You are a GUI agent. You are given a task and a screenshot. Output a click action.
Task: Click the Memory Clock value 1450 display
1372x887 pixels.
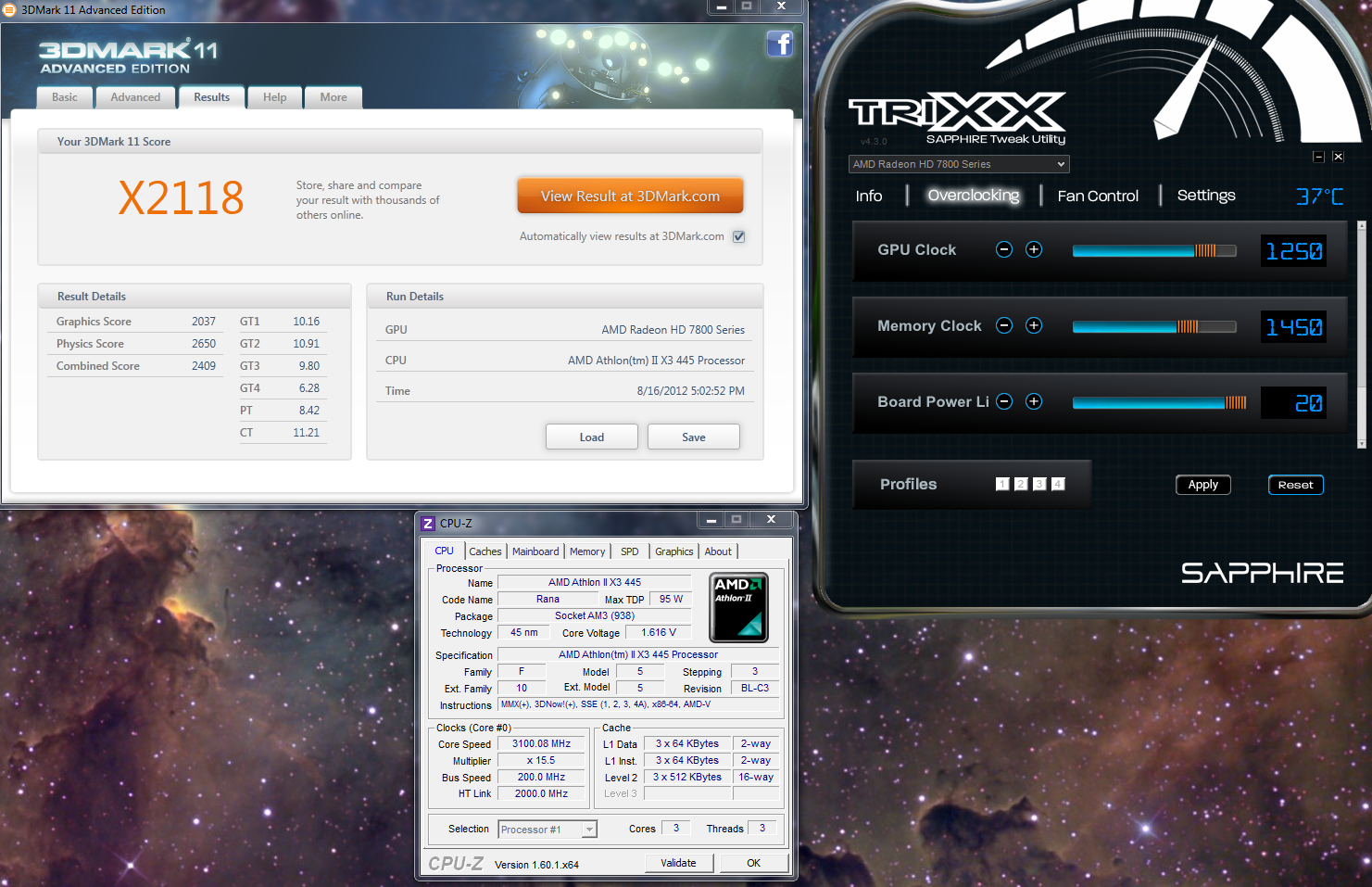pos(1294,326)
